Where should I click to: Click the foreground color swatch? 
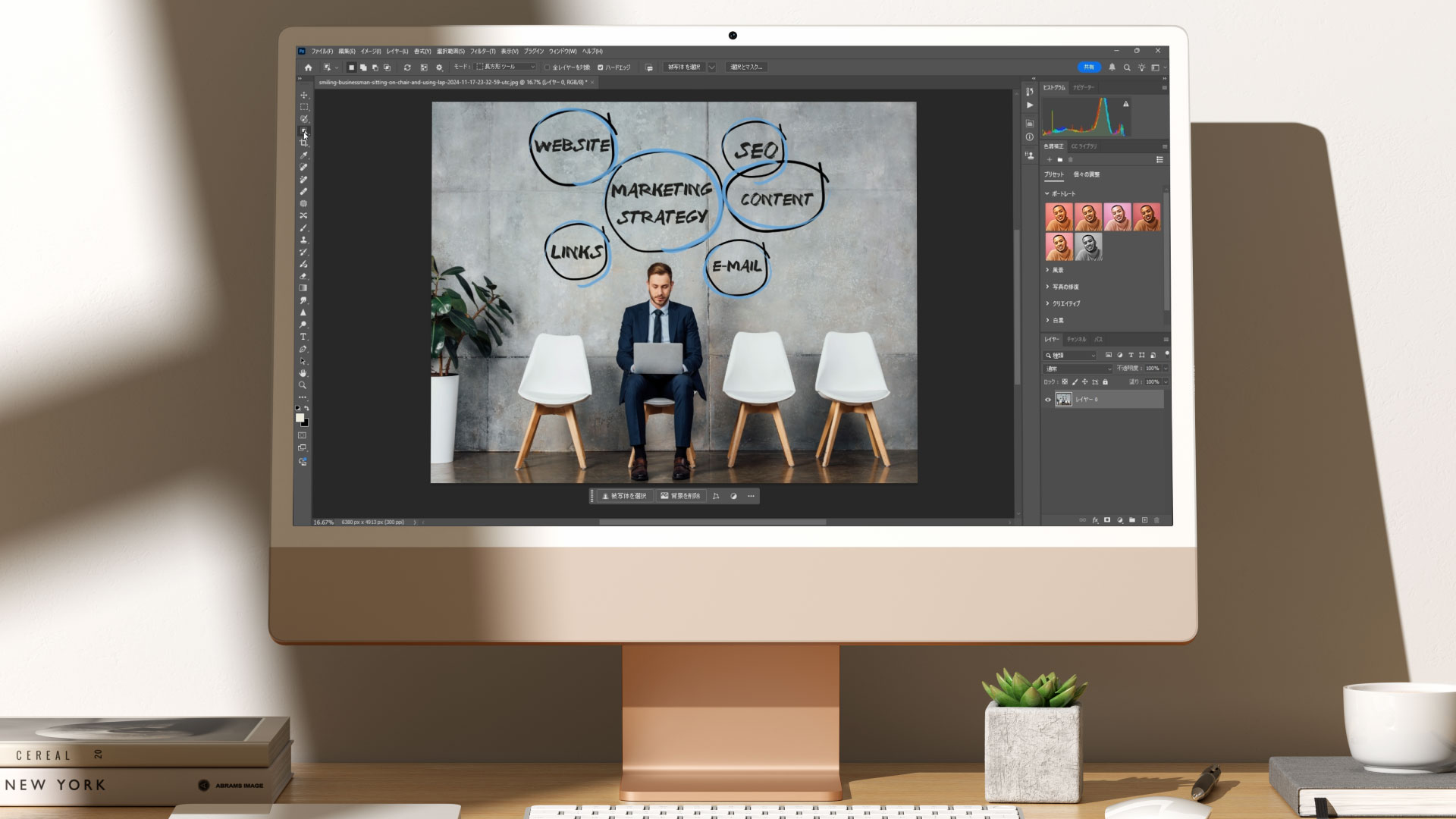pos(300,418)
